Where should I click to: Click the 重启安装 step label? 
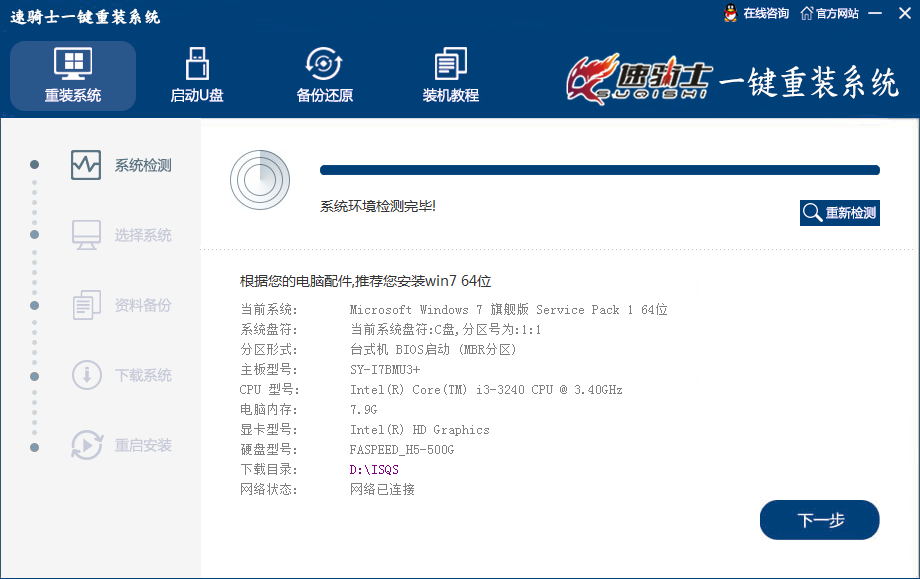point(143,445)
